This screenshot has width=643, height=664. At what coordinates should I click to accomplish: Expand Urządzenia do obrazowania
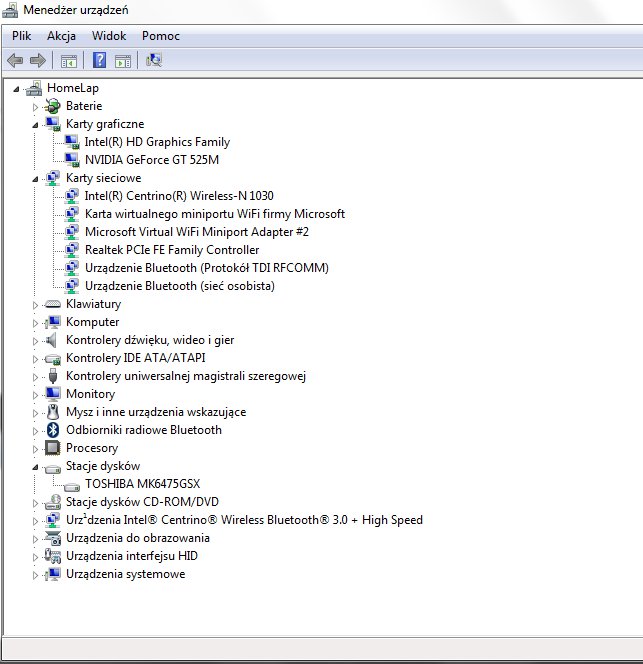click(35, 539)
